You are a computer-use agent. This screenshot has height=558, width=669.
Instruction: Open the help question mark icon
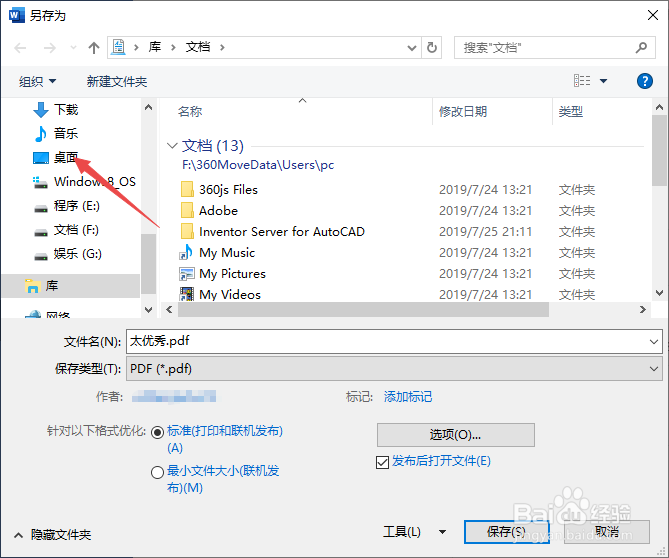[645, 81]
